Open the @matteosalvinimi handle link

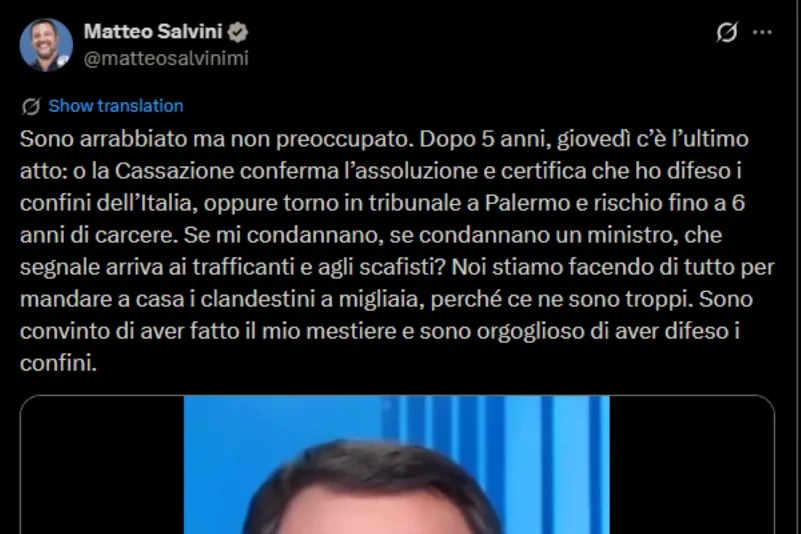[x=166, y=58]
